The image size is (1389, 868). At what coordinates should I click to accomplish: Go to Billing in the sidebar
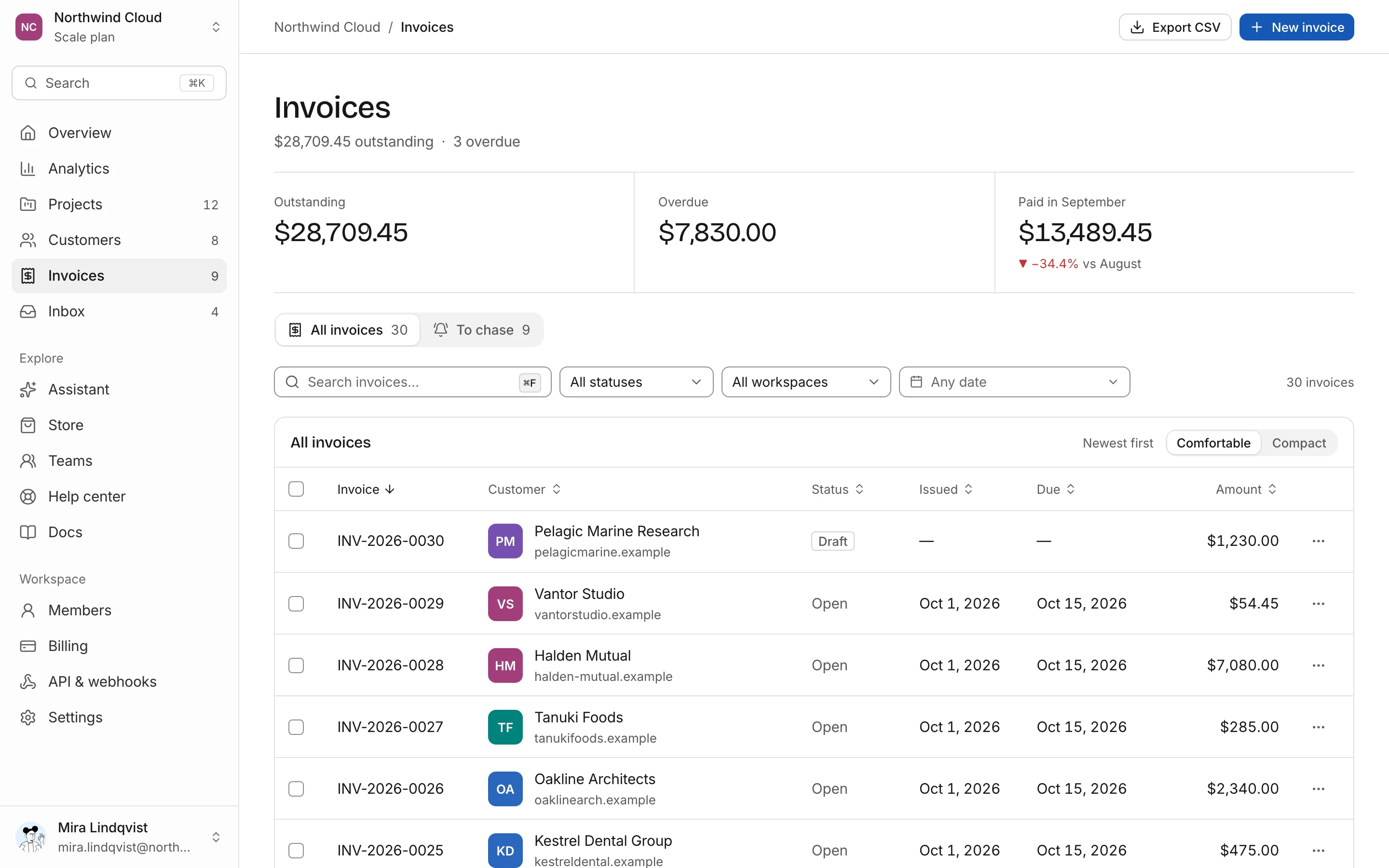pyautogui.click(x=119, y=645)
